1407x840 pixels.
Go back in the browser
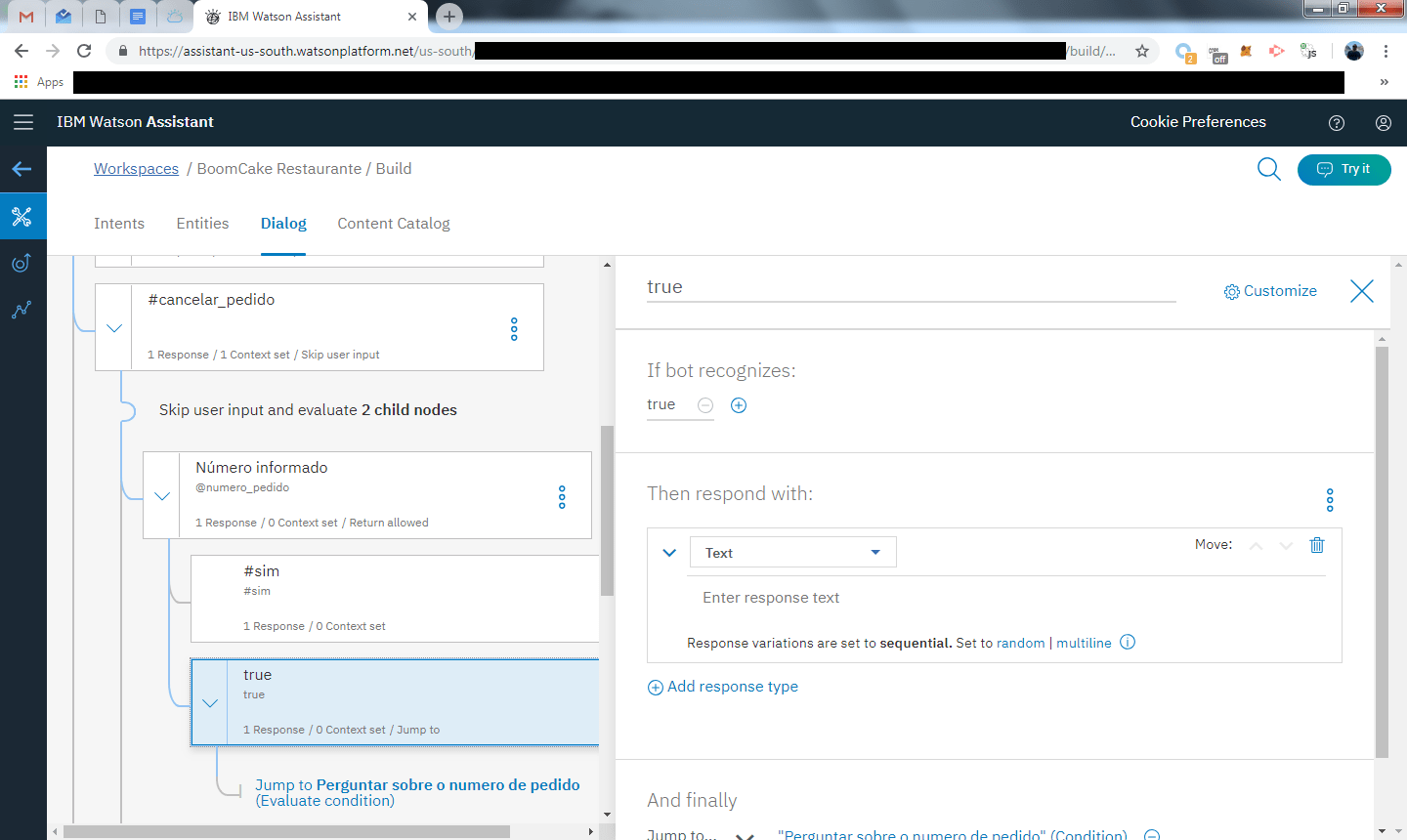point(21,51)
